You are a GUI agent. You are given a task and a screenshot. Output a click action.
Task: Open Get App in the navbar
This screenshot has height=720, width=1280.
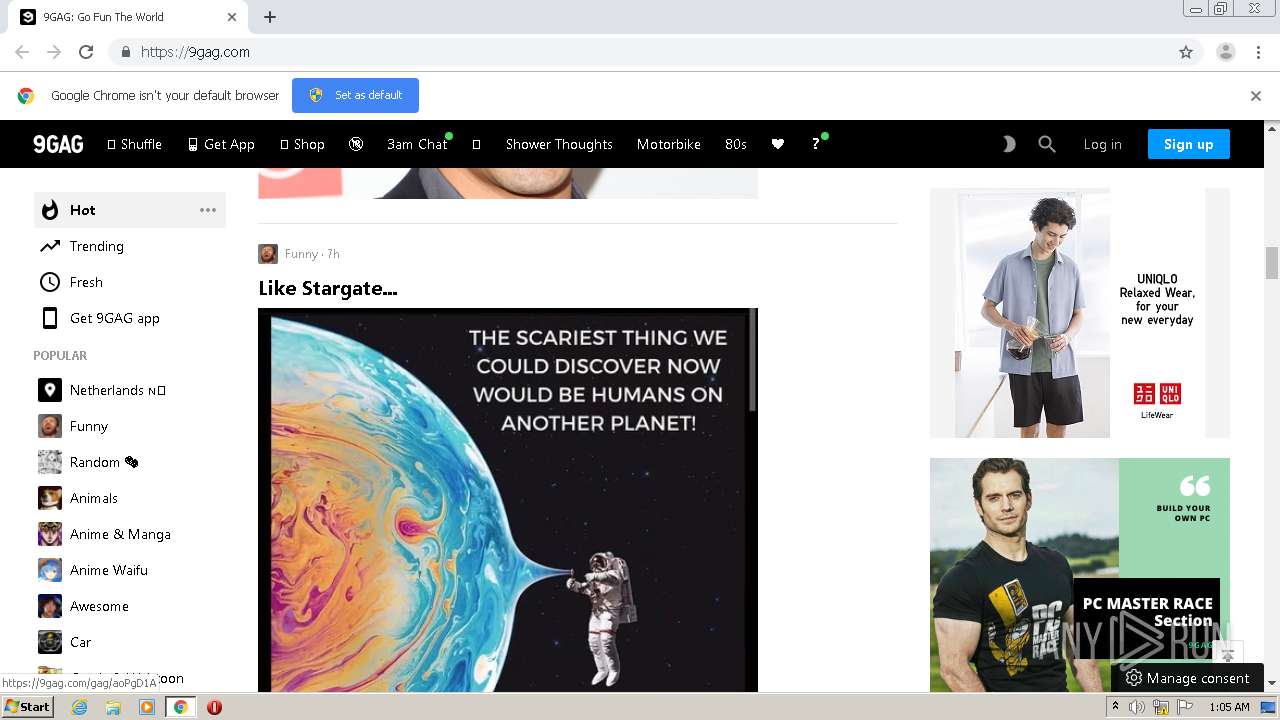pos(221,144)
